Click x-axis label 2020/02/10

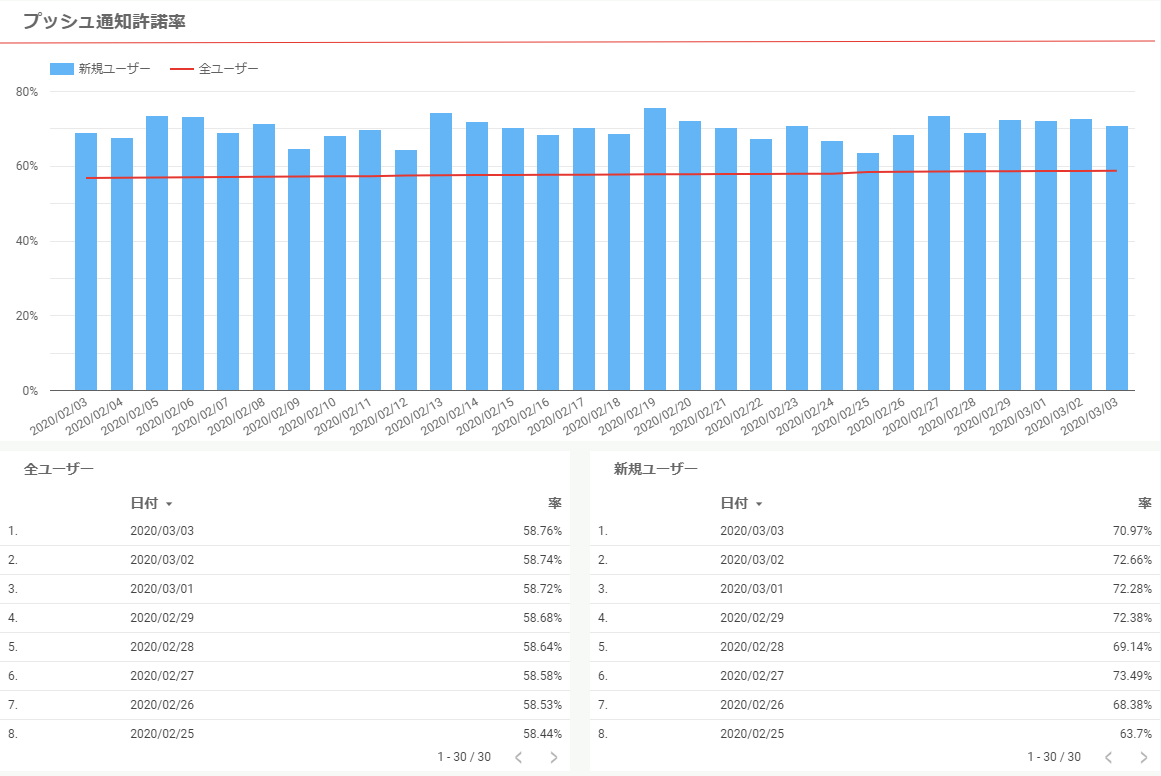(307, 416)
